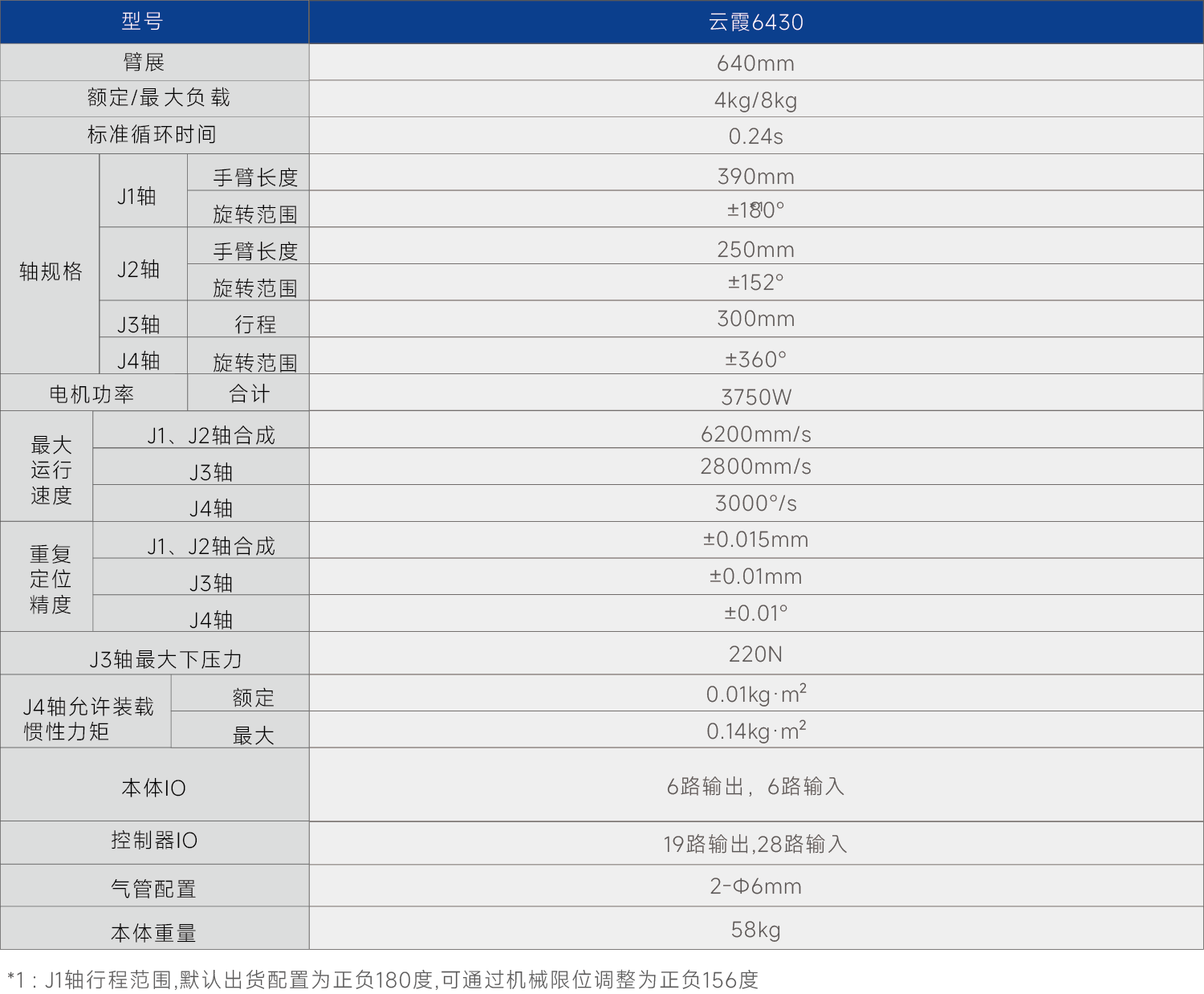This screenshot has width=1204, height=994.
Task: Click the '最大' inertia sub-label
Action: click(254, 735)
